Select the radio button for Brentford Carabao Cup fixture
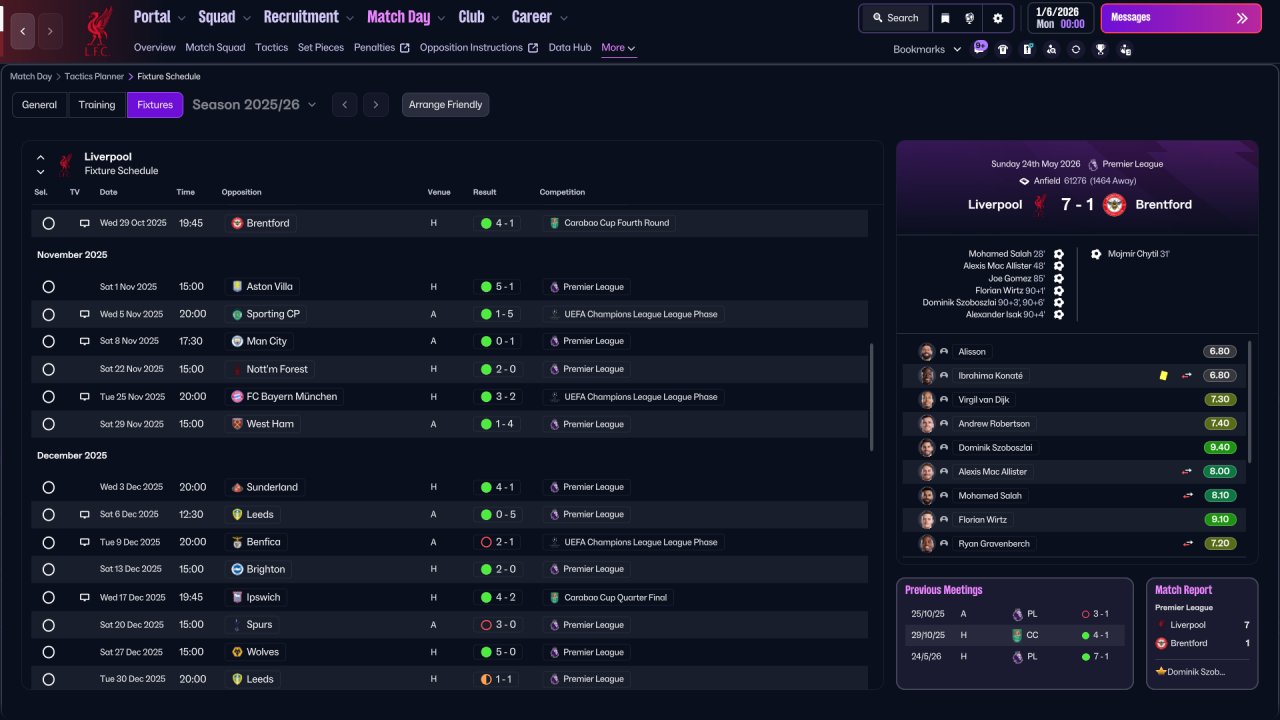 pyautogui.click(x=48, y=223)
